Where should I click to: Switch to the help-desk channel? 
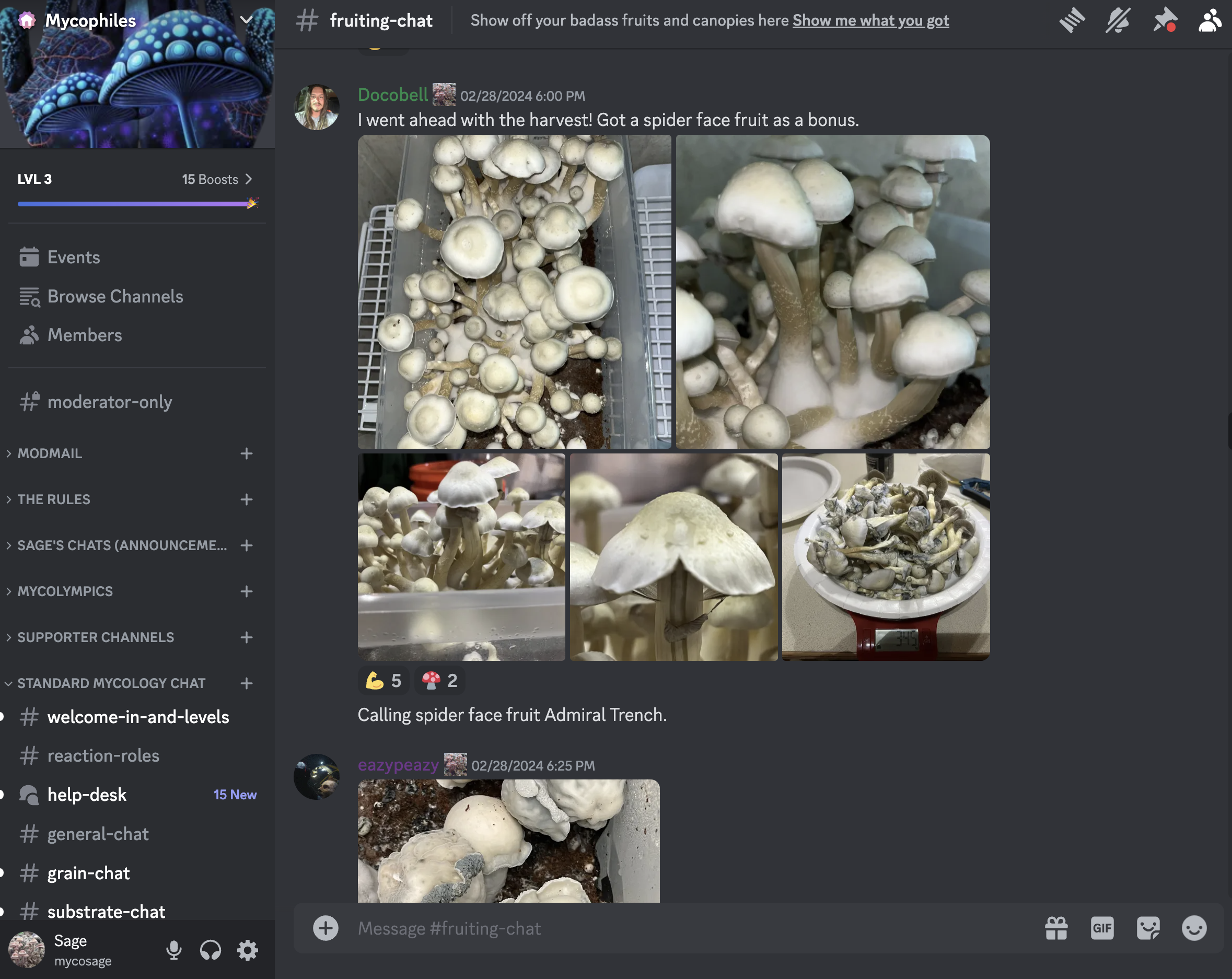point(87,795)
